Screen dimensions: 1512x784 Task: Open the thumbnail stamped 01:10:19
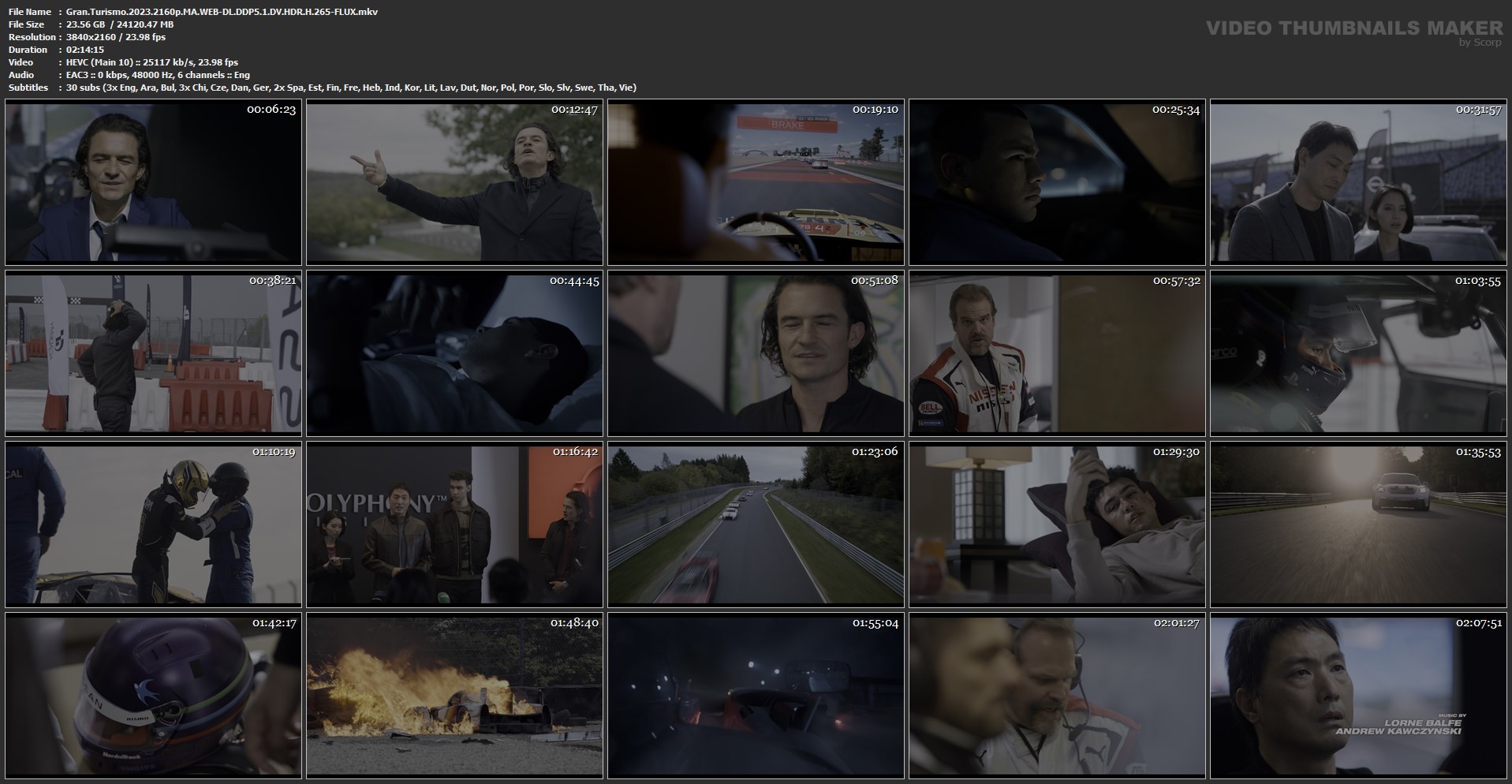pyautogui.click(x=153, y=525)
